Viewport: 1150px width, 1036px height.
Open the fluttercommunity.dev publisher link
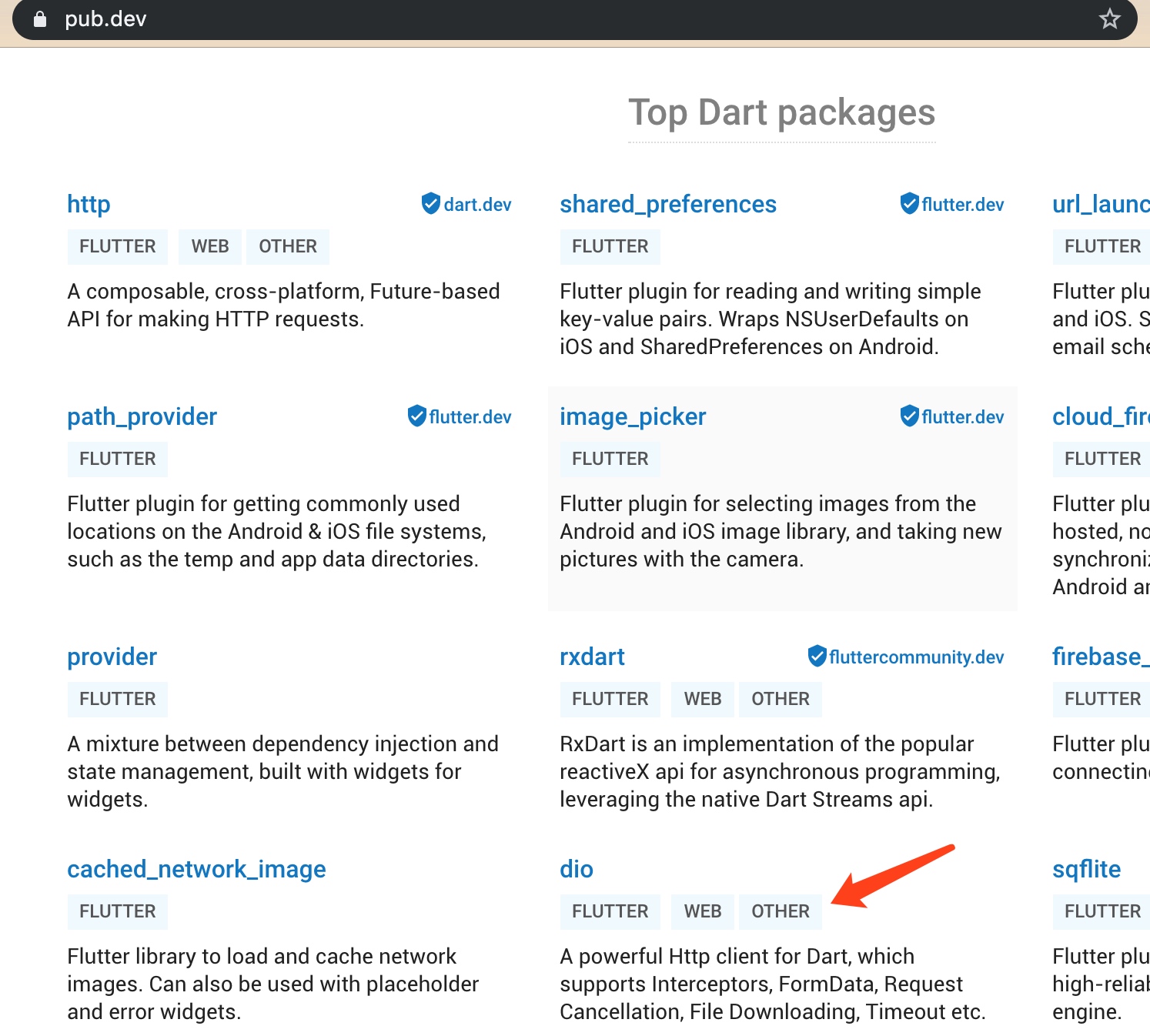point(916,657)
